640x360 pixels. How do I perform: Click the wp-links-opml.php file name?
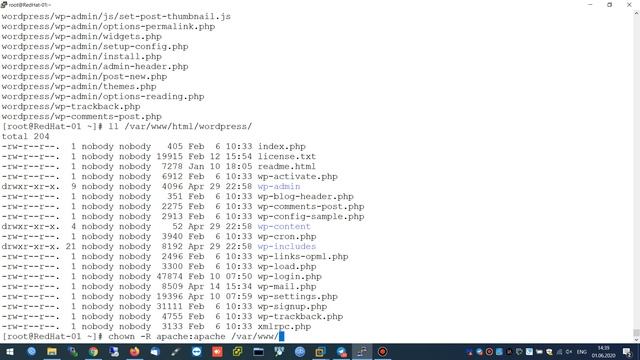303,256
